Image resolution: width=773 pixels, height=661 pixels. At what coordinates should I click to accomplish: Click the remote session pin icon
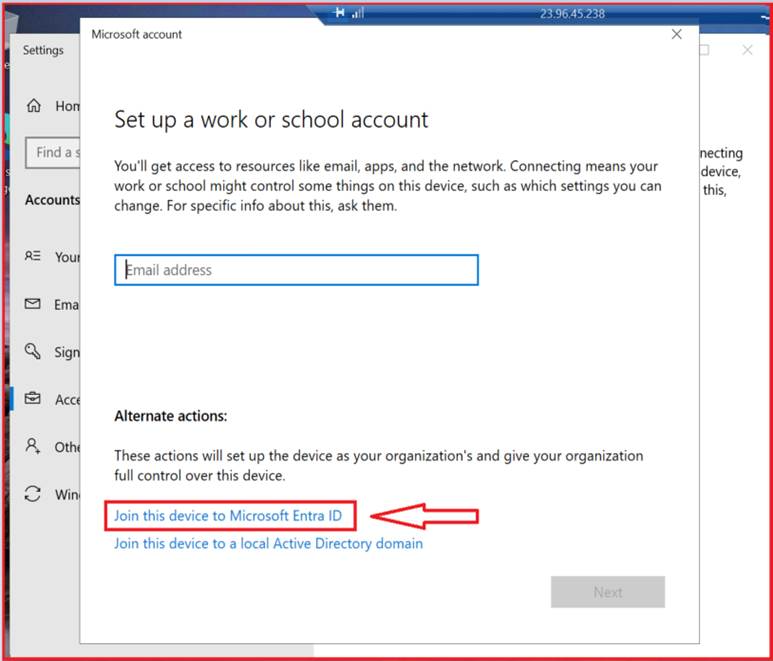pos(339,13)
